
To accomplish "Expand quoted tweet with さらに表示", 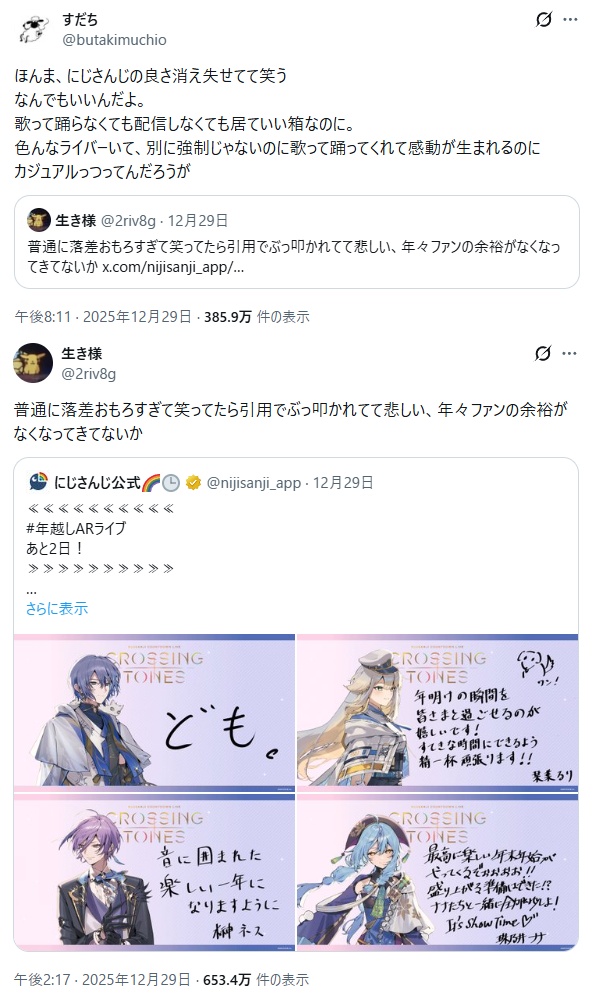I will coord(56,608).
